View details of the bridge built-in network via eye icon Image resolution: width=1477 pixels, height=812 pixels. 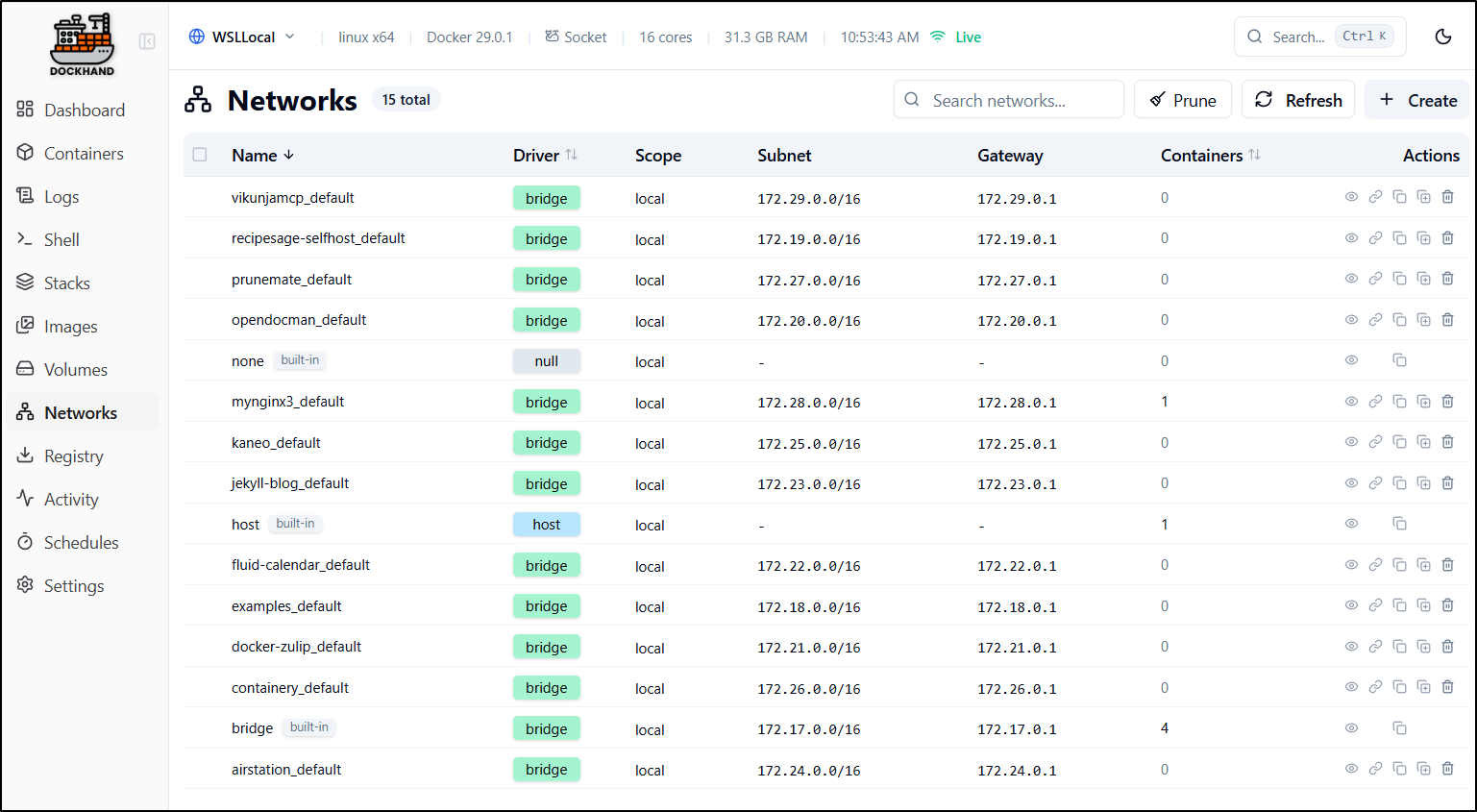point(1351,728)
